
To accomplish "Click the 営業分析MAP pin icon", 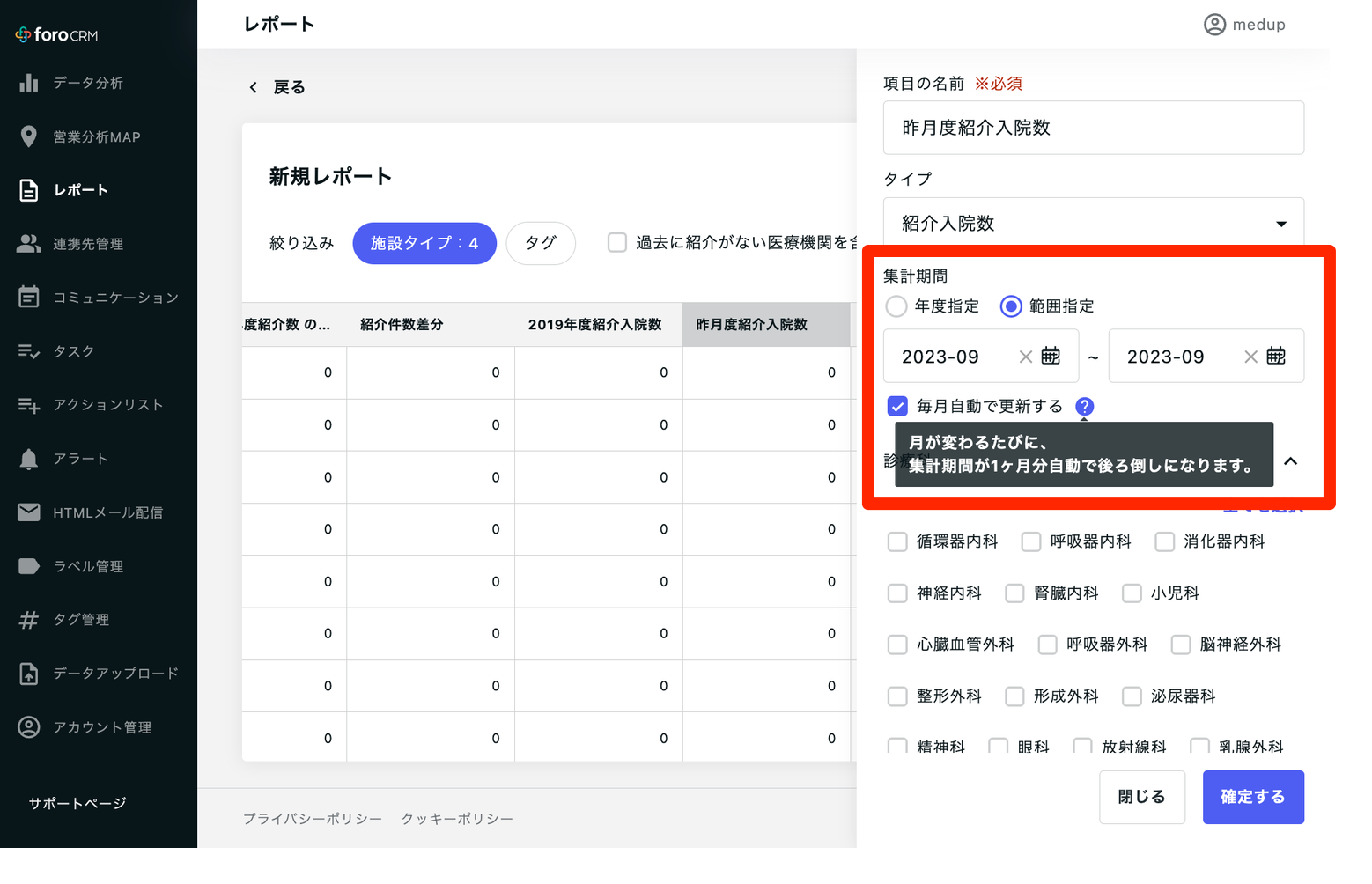I will (x=29, y=136).
